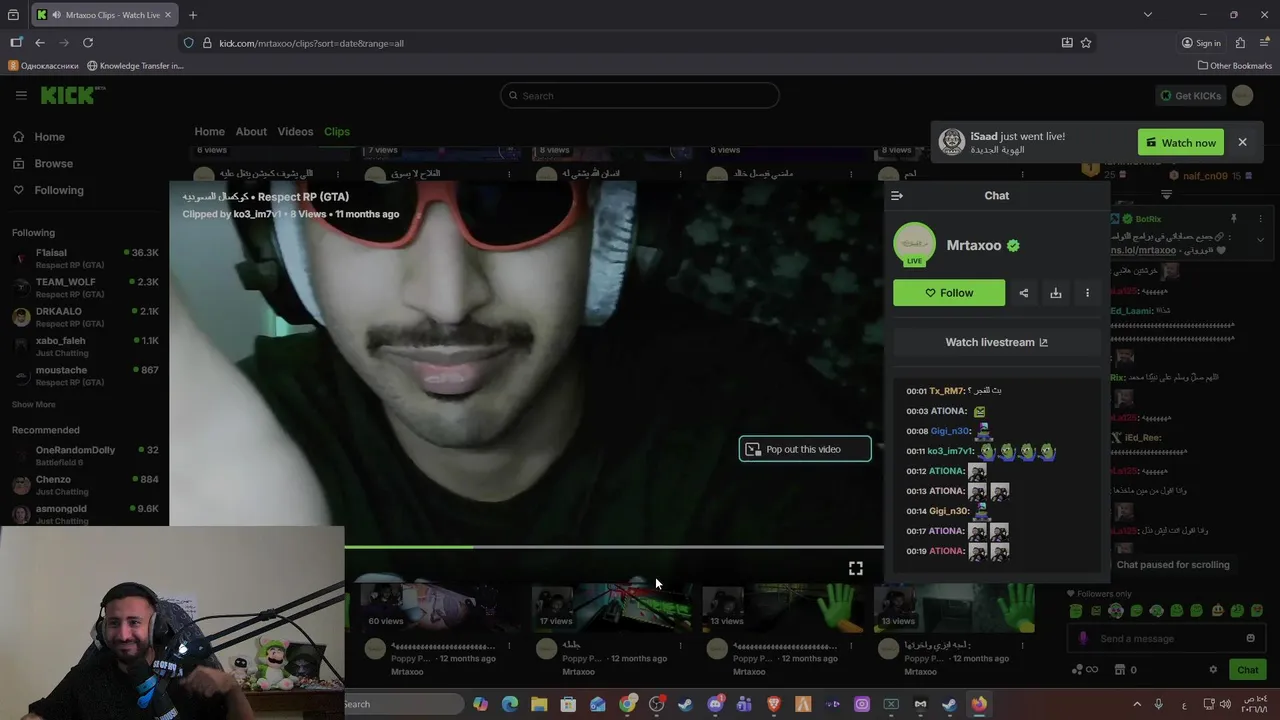The width and height of the screenshot is (1280, 720).
Task: Open Mrtaxoo profile avatar in clip panel
Action: [914, 245]
